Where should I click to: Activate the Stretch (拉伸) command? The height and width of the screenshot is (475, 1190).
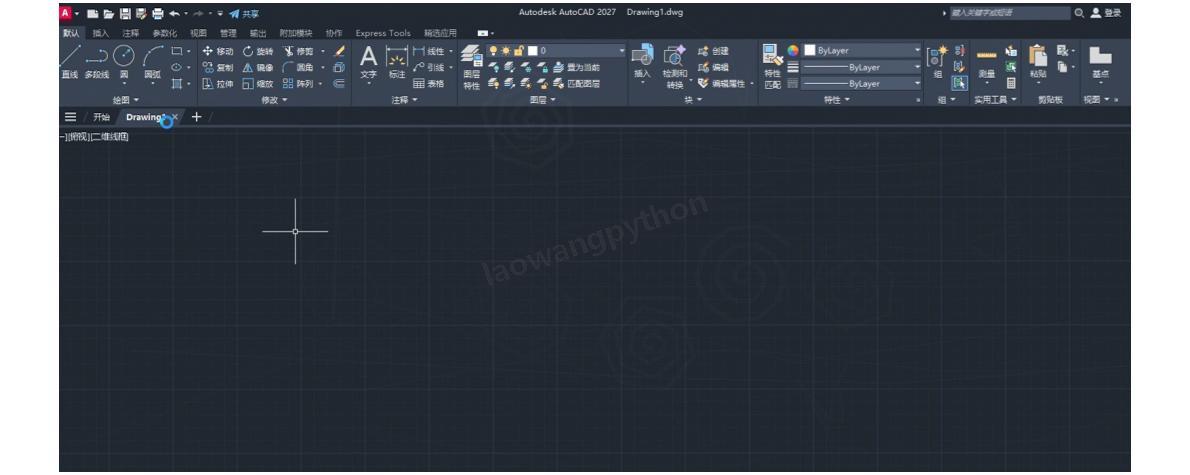(218, 83)
